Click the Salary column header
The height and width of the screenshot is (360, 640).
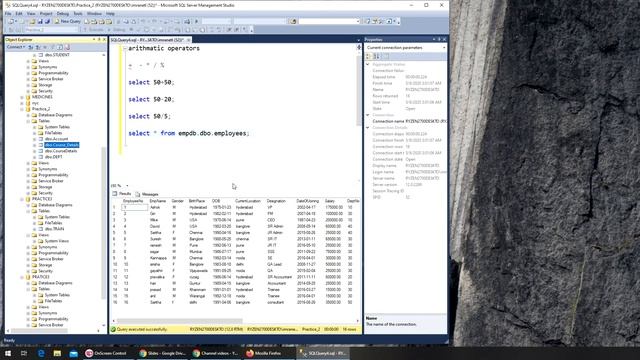click(x=330, y=201)
